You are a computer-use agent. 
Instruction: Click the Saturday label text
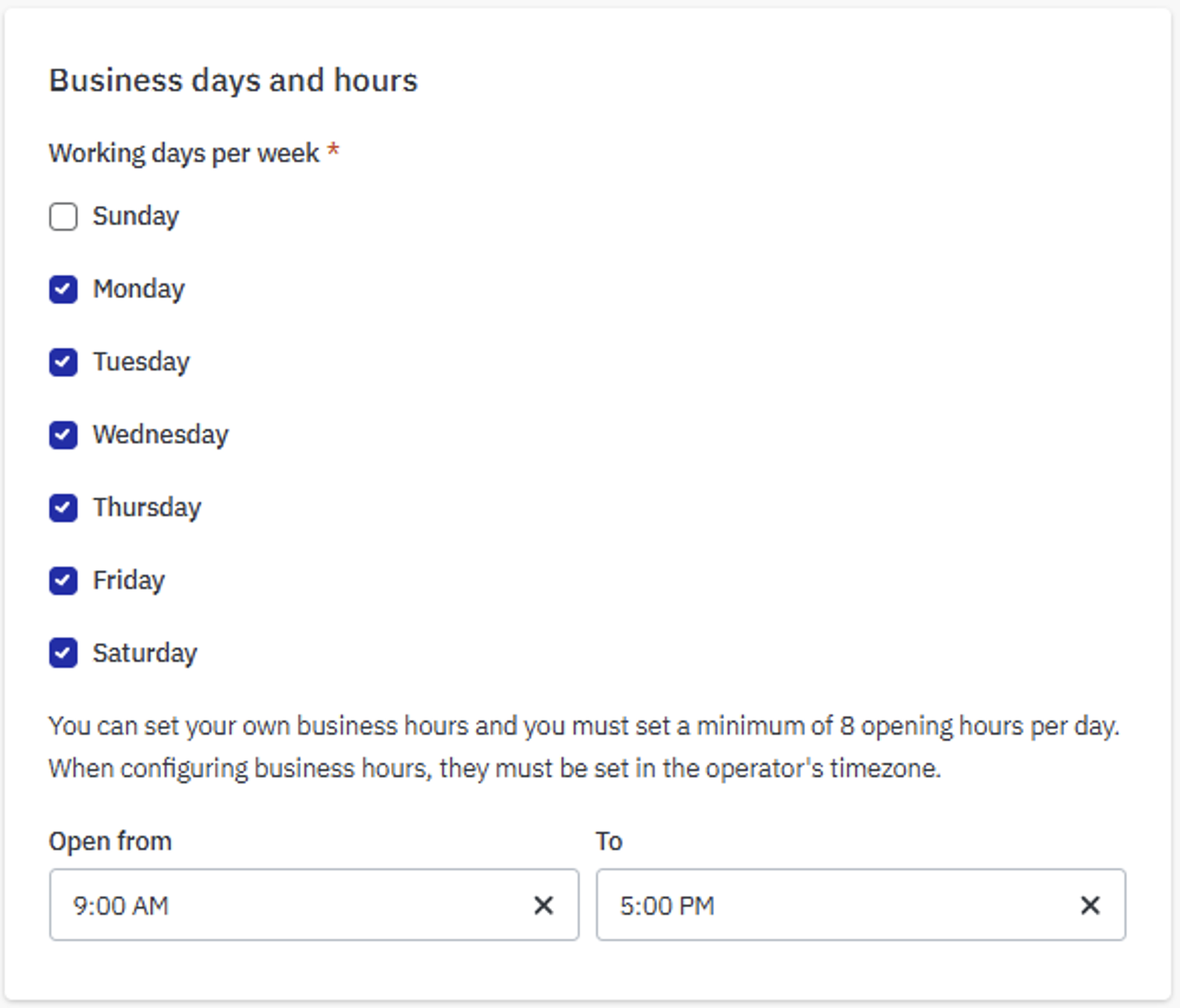point(145,653)
